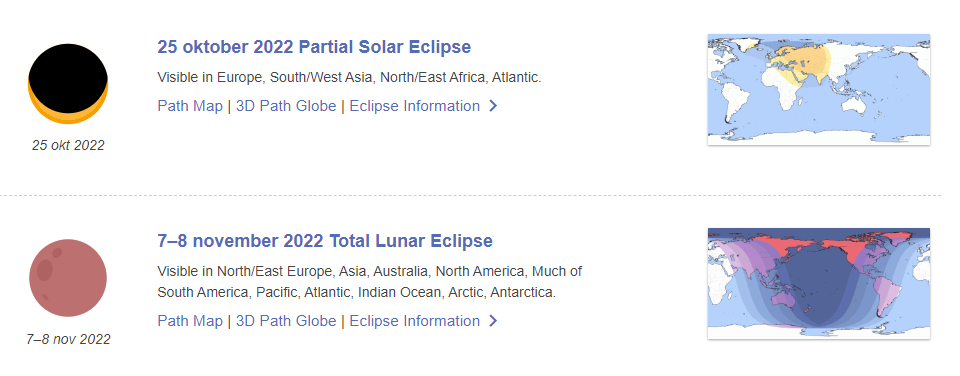Click the '7–8 nov 2022' date caption

pos(68,339)
